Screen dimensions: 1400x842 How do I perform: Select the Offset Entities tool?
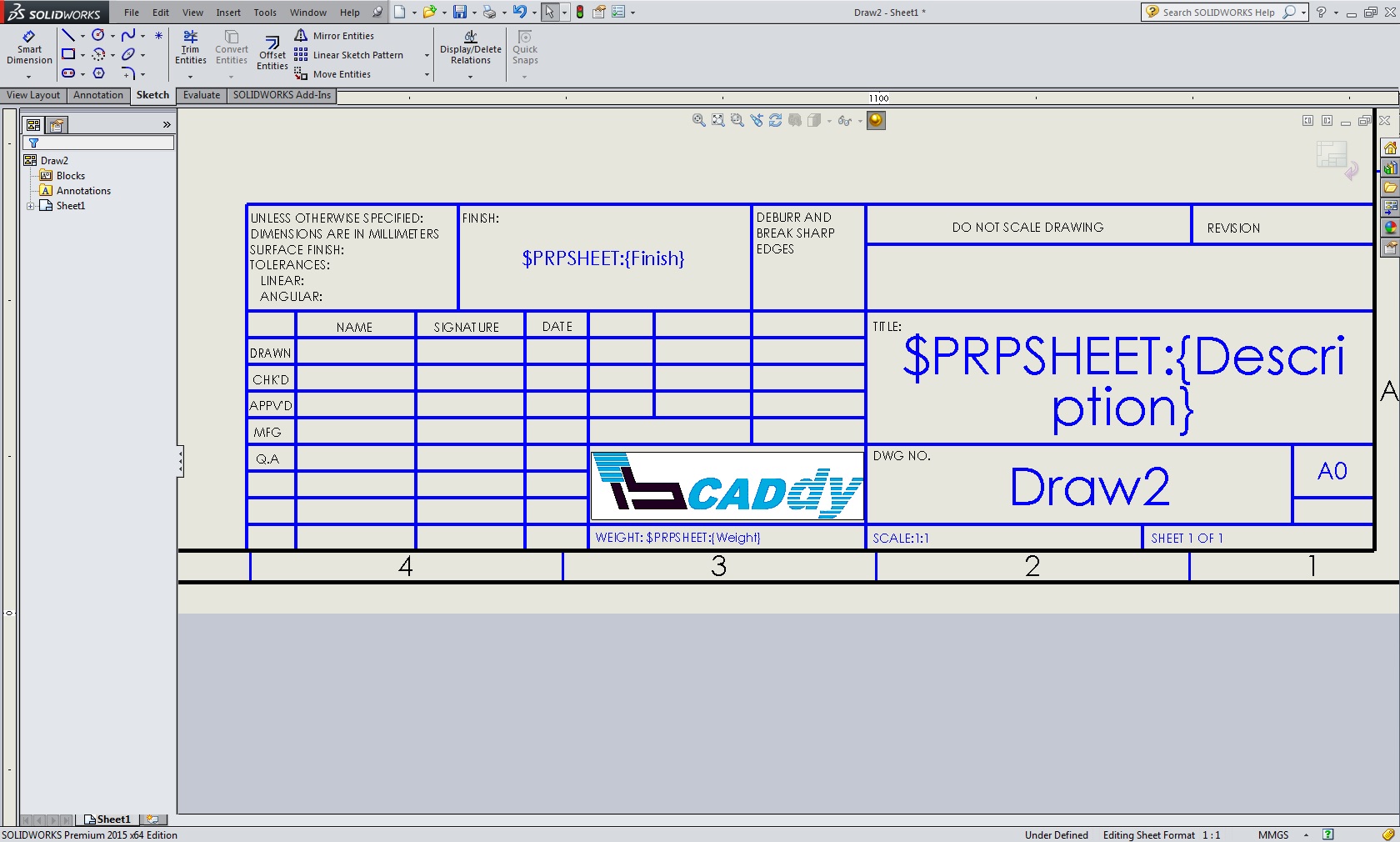(x=272, y=53)
